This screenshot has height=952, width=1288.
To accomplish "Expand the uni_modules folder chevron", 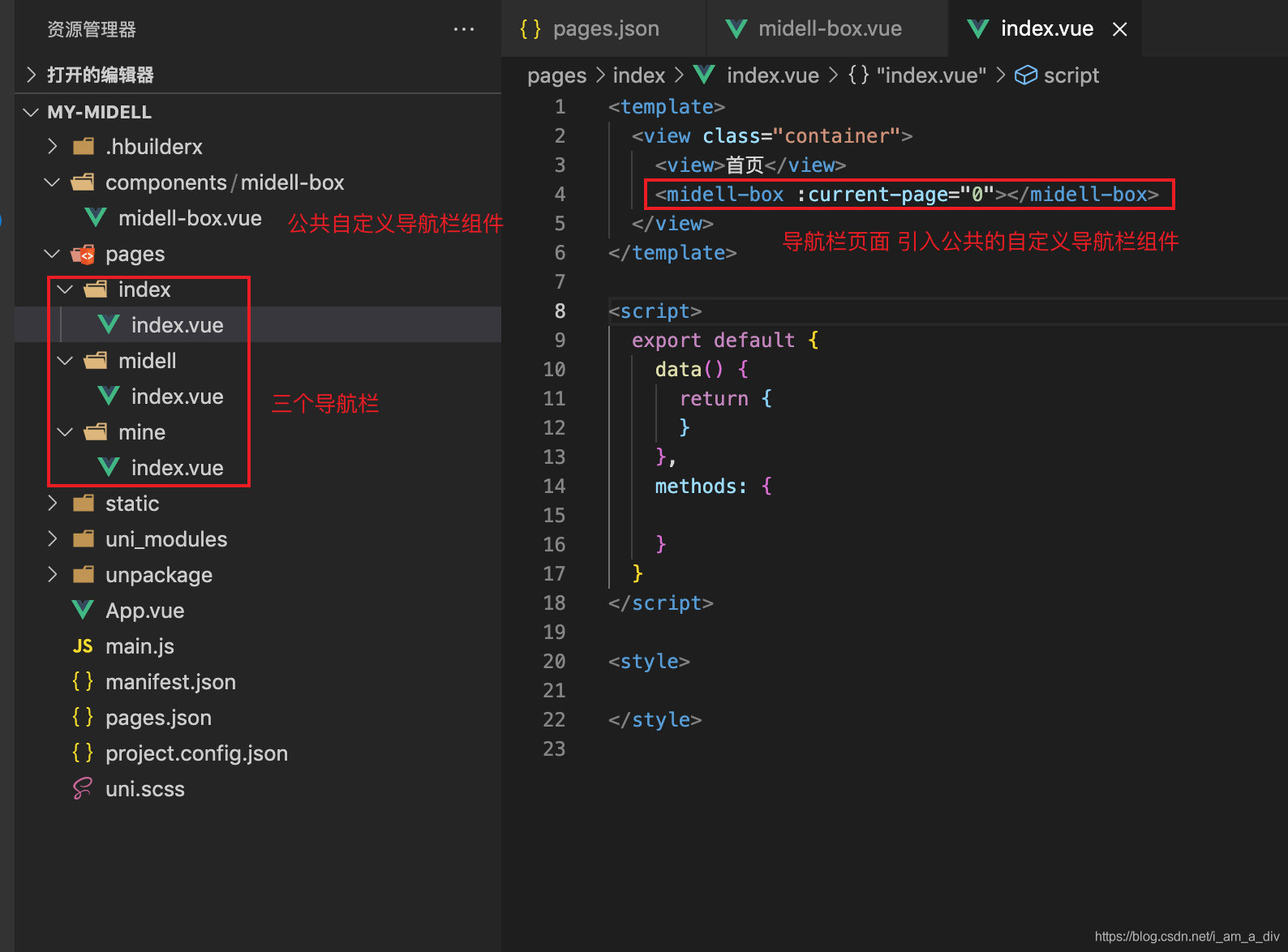I will (x=53, y=539).
